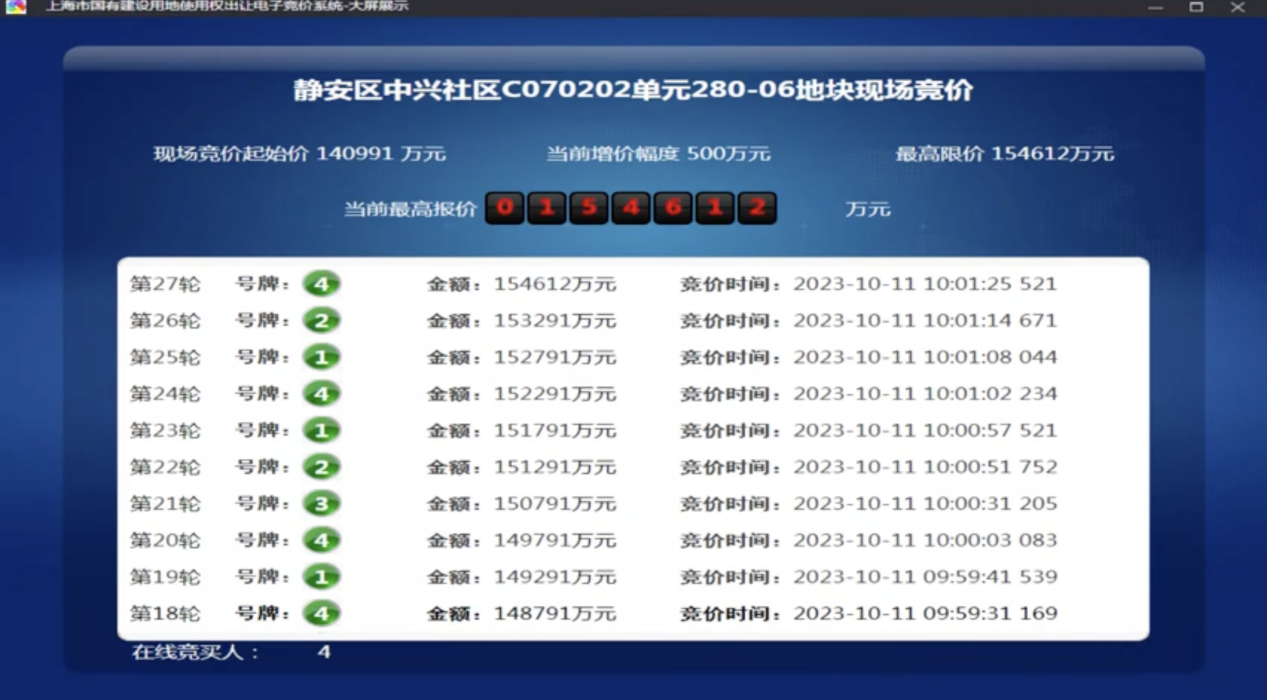Click the 第25轮 round label
The height and width of the screenshot is (700, 1267).
pyautogui.click(x=165, y=357)
